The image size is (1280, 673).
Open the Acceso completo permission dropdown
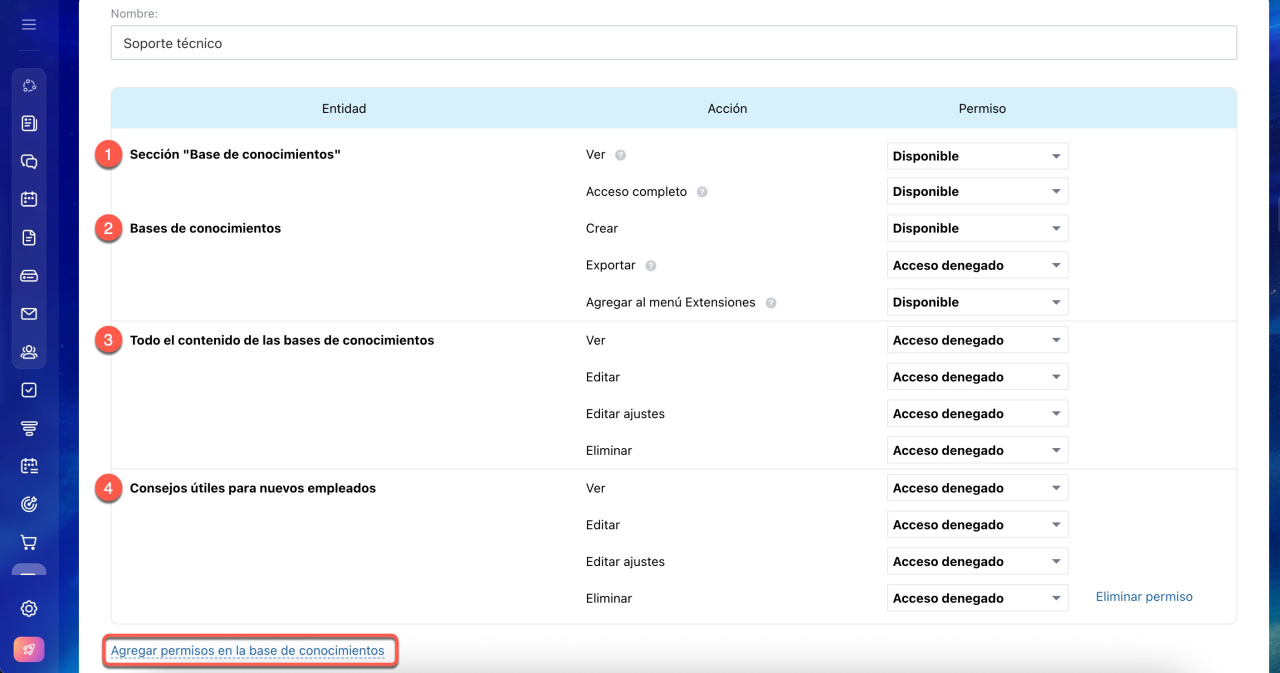tap(977, 191)
